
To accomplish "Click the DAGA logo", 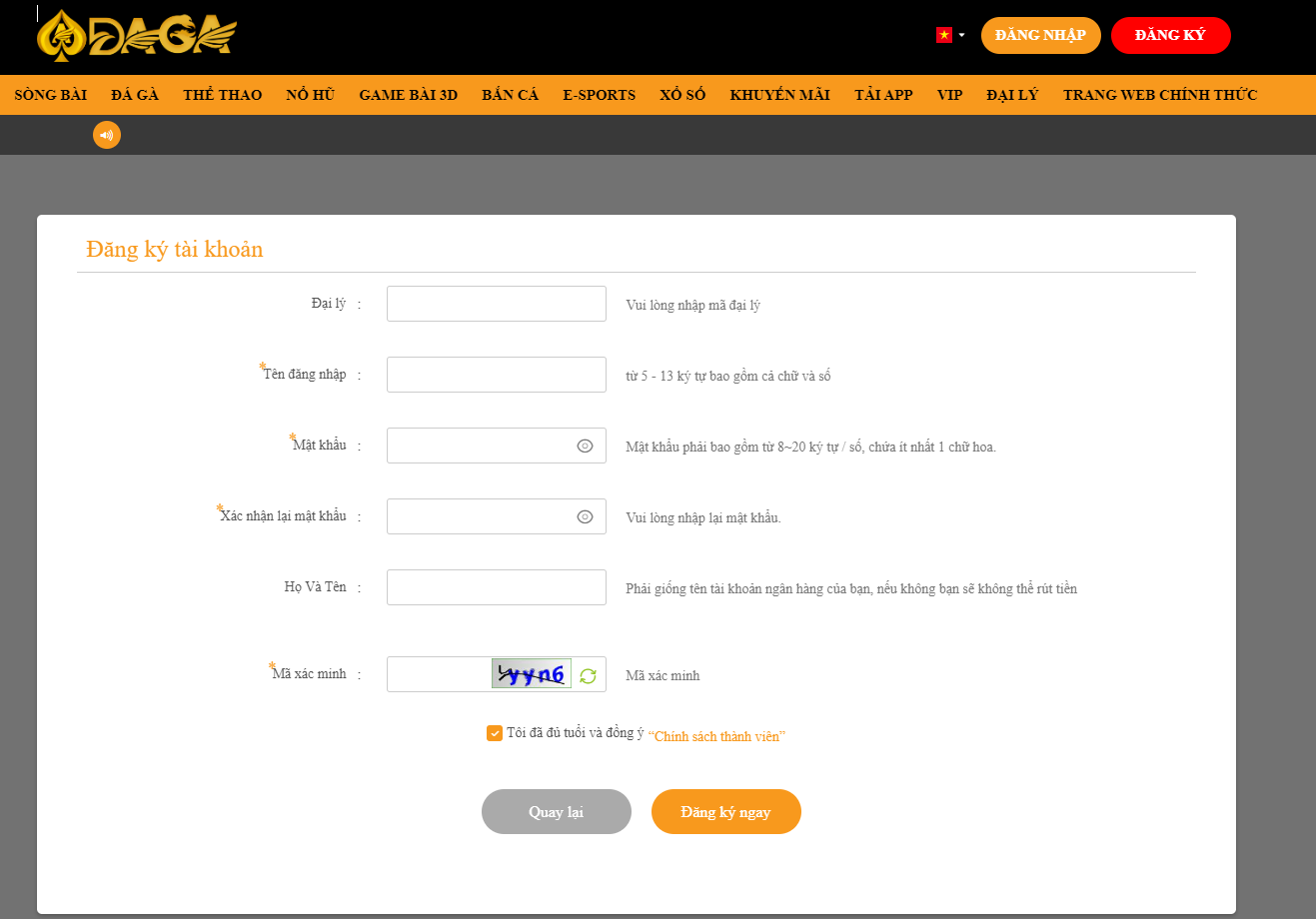I will click(x=137, y=36).
